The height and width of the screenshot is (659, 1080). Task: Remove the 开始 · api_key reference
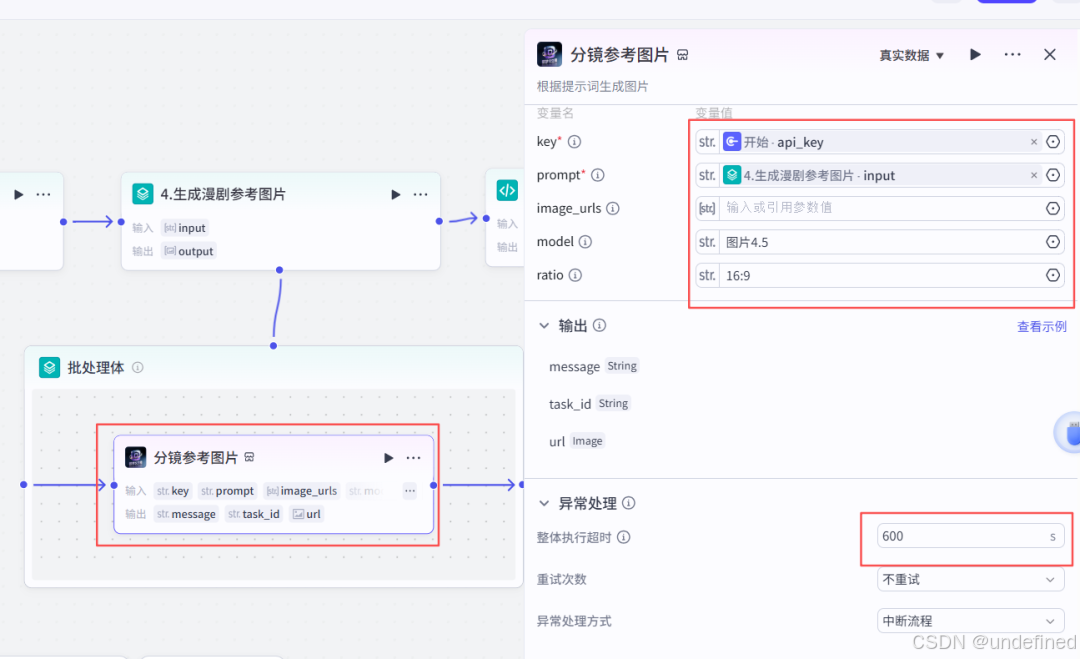pos(1033,142)
